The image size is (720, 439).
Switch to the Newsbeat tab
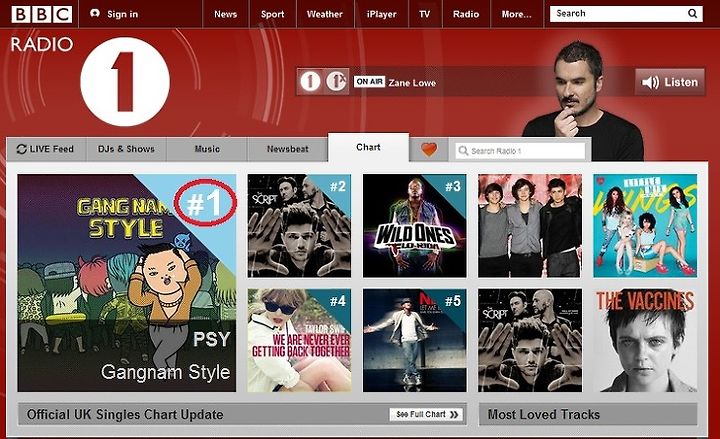[x=288, y=149]
